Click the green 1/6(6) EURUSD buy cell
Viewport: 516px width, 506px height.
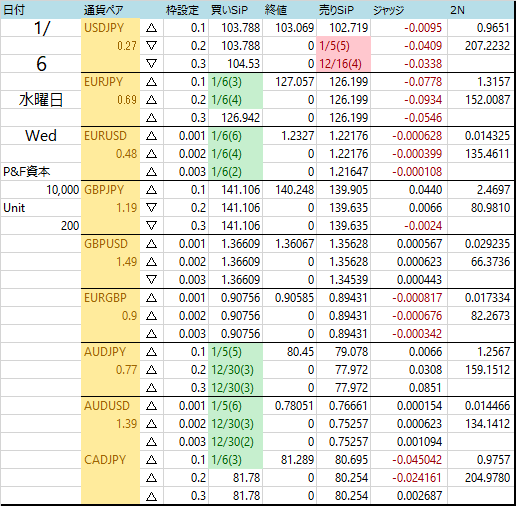pyautogui.click(x=236, y=136)
